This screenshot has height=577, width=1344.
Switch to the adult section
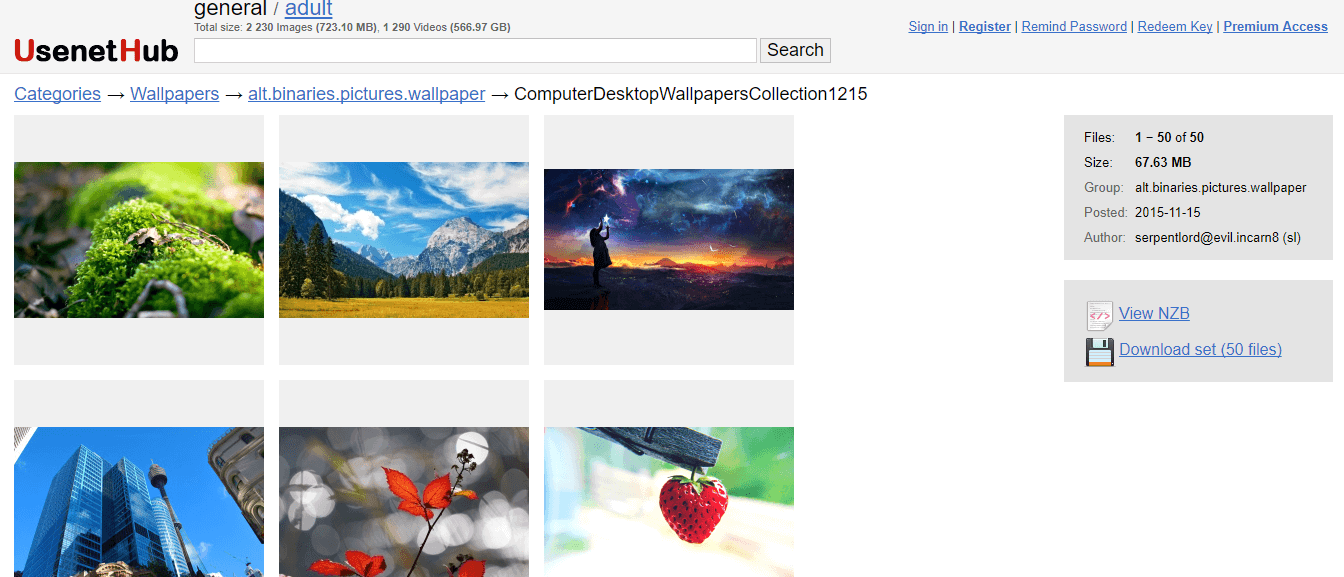[308, 9]
